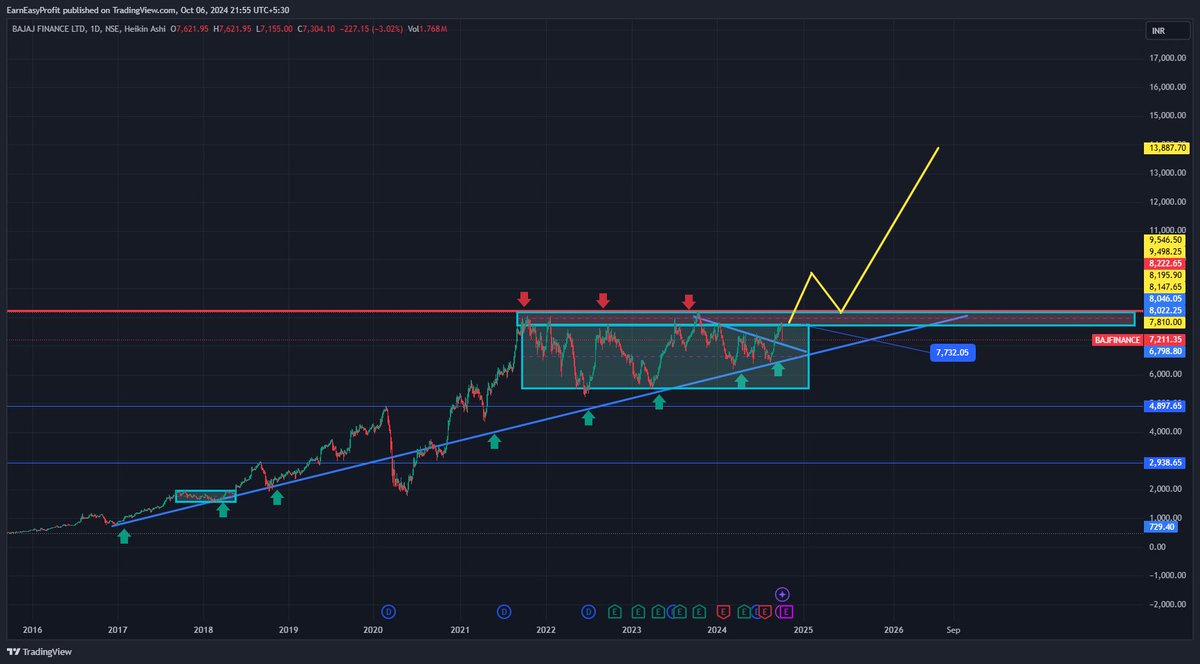Click the 1D interval label in the header

95,29
